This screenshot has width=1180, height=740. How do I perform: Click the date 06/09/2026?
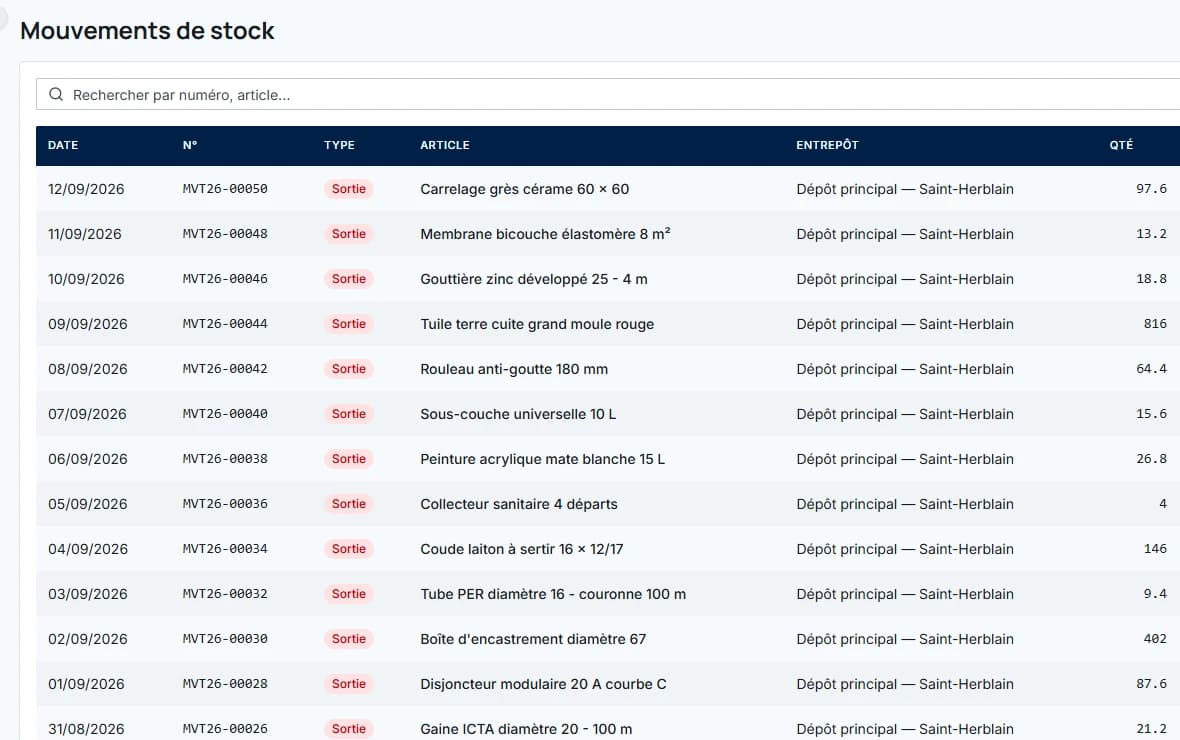(x=87, y=459)
